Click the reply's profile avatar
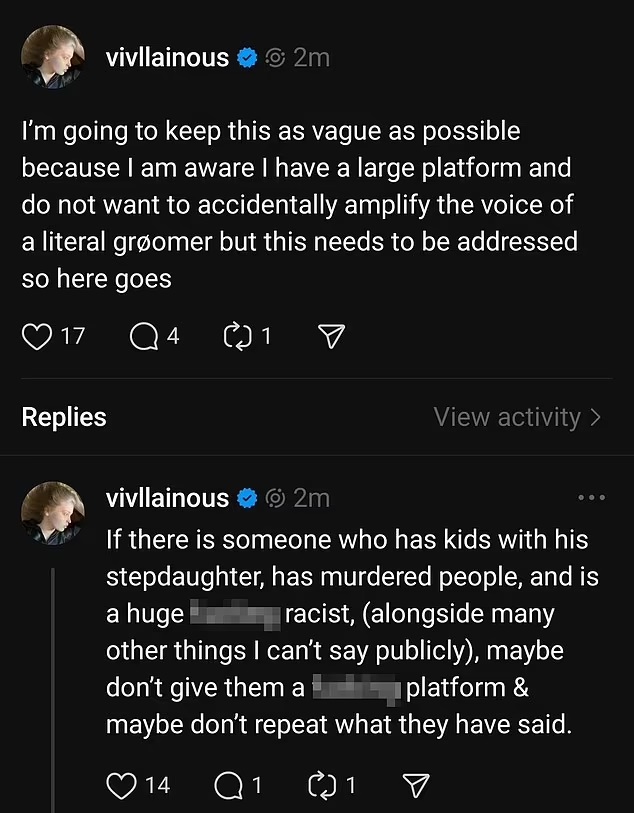The width and height of the screenshot is (634, 813). click(53, 514)
